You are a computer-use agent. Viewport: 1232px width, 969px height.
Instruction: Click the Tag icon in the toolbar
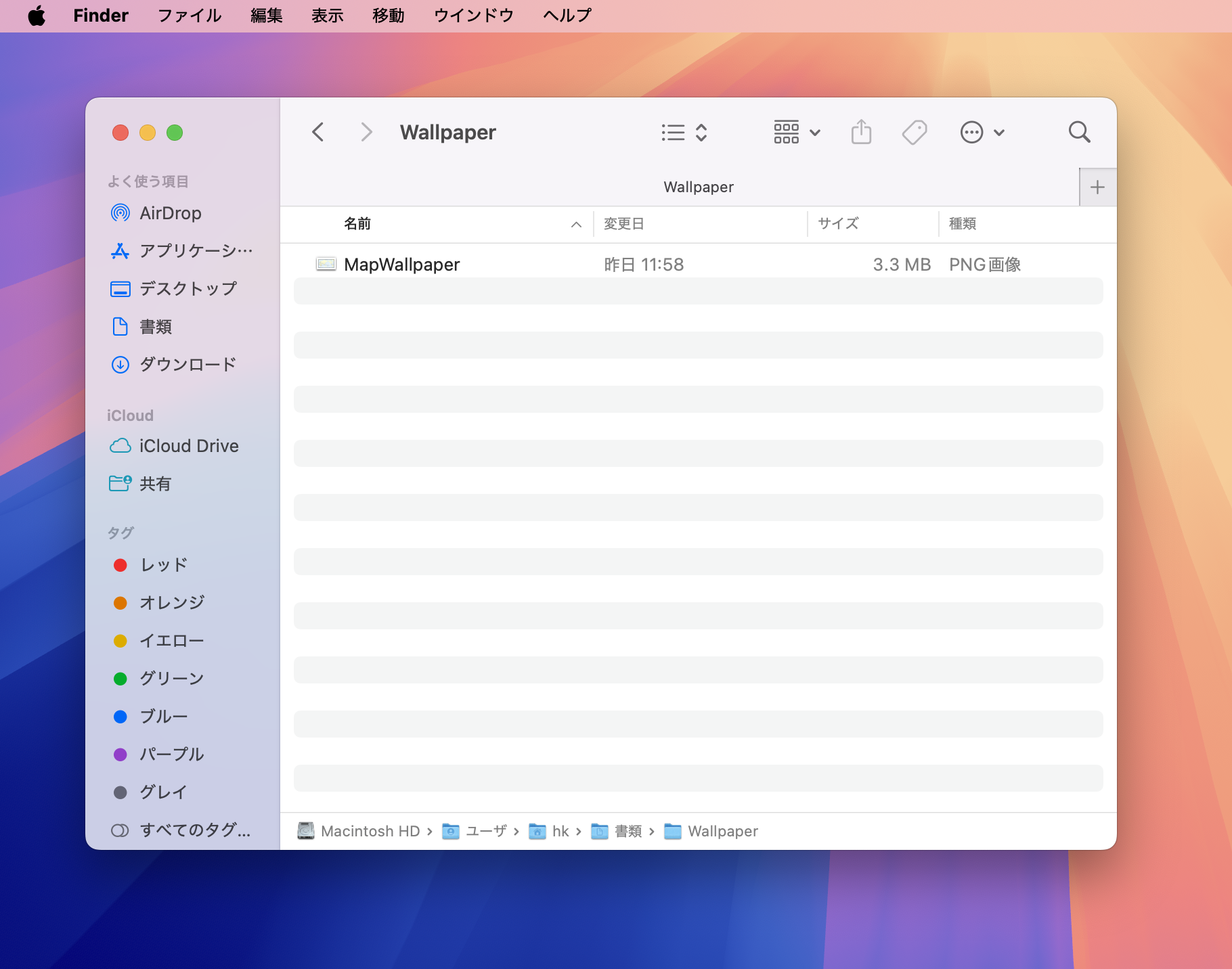(914, 132)
